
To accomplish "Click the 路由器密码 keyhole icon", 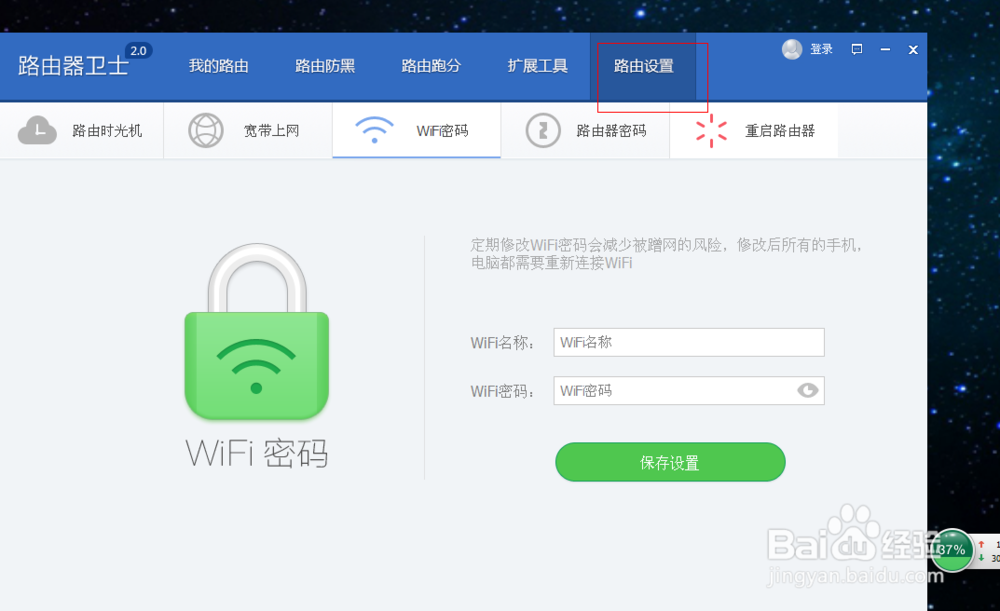I will [543, 130].
